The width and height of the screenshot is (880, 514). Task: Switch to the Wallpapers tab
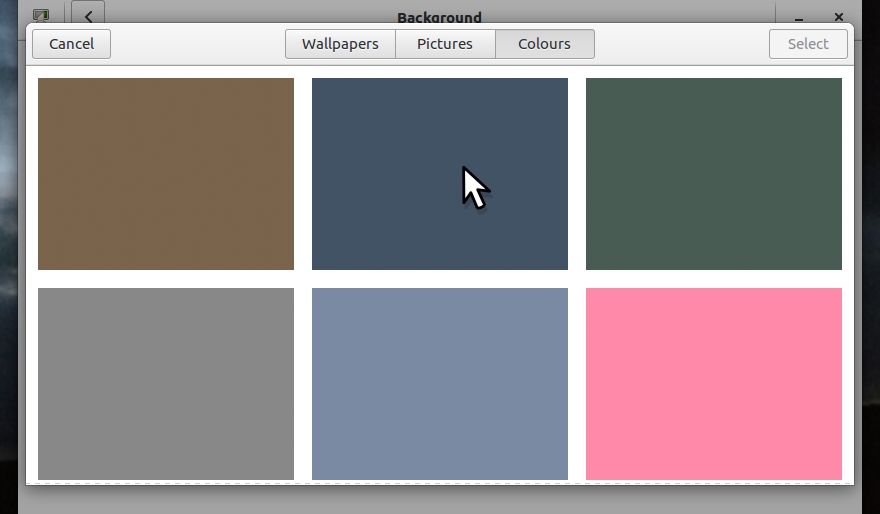tap(340, 44)
